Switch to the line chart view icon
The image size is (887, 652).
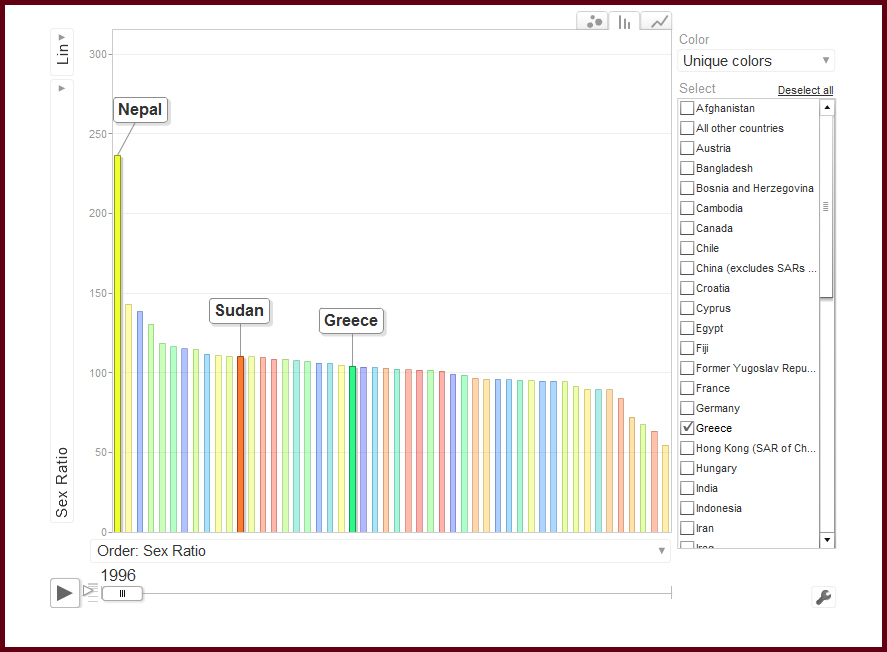(656, 21)
